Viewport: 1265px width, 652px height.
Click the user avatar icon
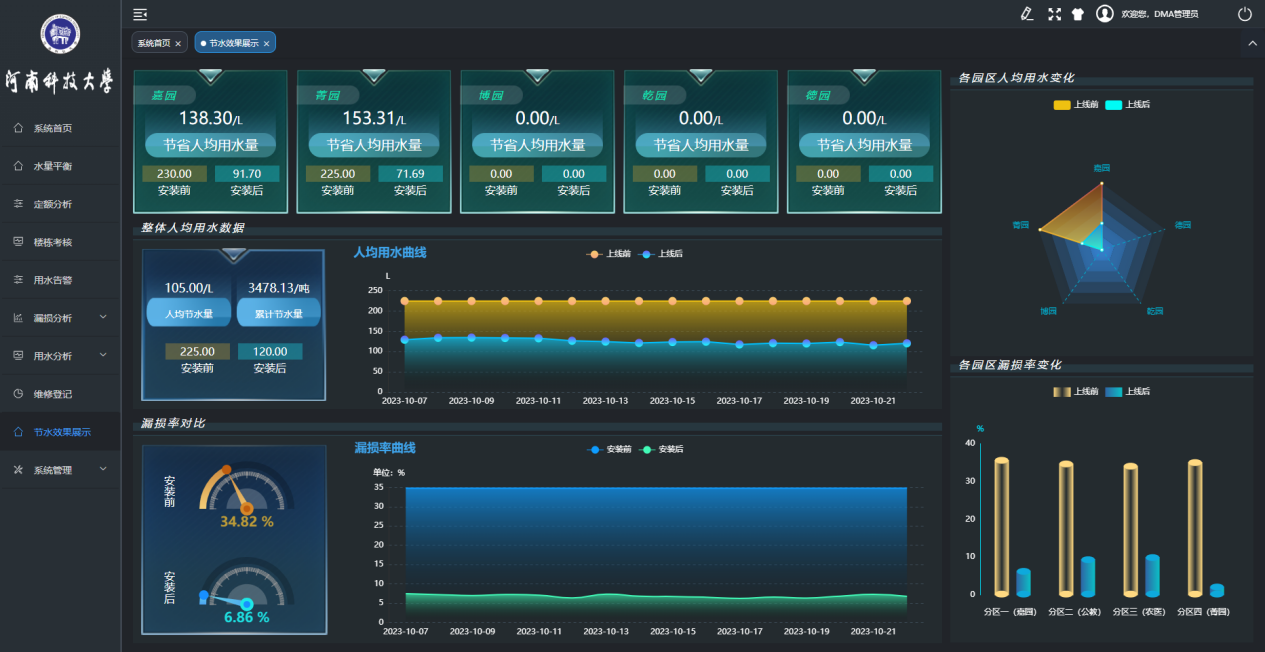(1105, 14)
